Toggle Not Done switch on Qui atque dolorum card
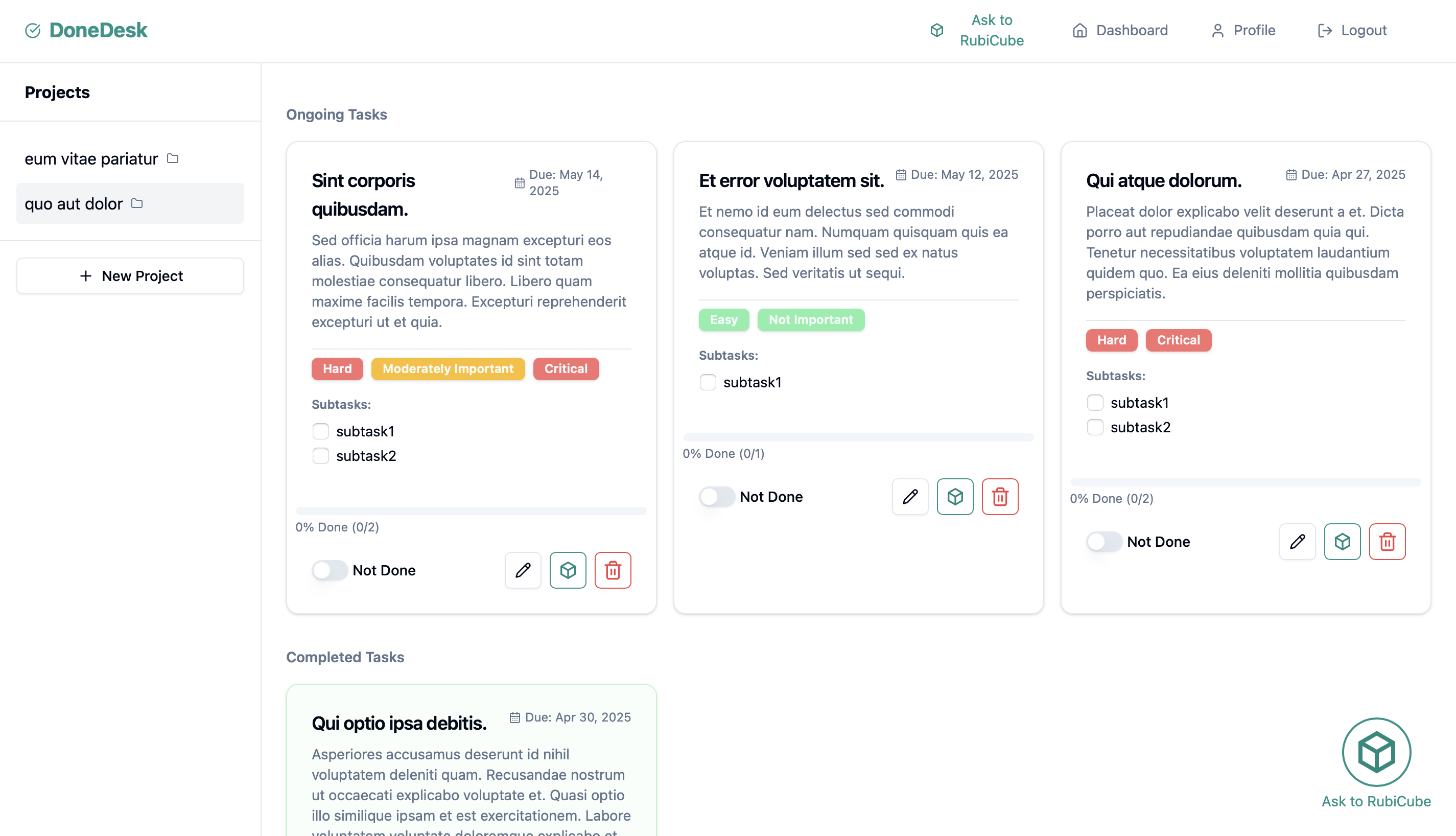 point(1103,542)
